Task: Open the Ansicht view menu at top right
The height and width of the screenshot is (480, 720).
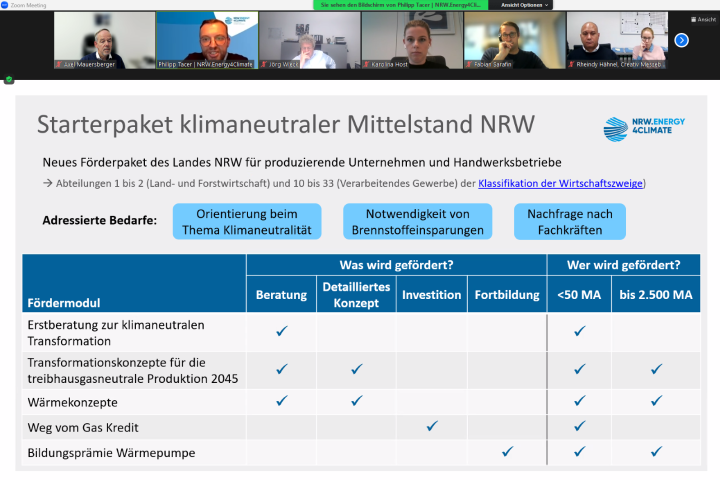Action: tap(703, 19)
